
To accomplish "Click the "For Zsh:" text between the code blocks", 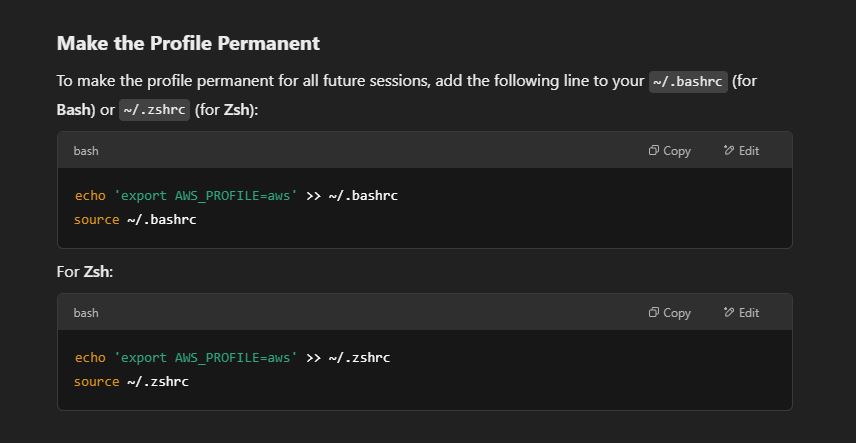I will pyautogui.click(x=85, y=271).
